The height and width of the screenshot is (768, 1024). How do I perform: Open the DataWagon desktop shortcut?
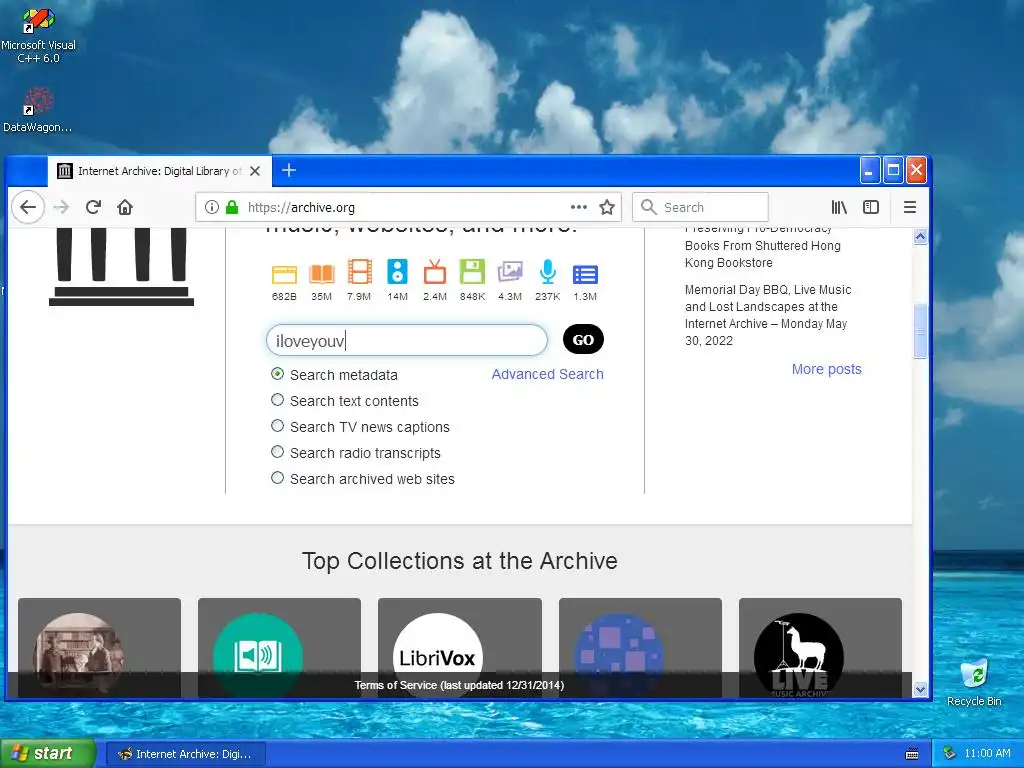click(37, 110)
